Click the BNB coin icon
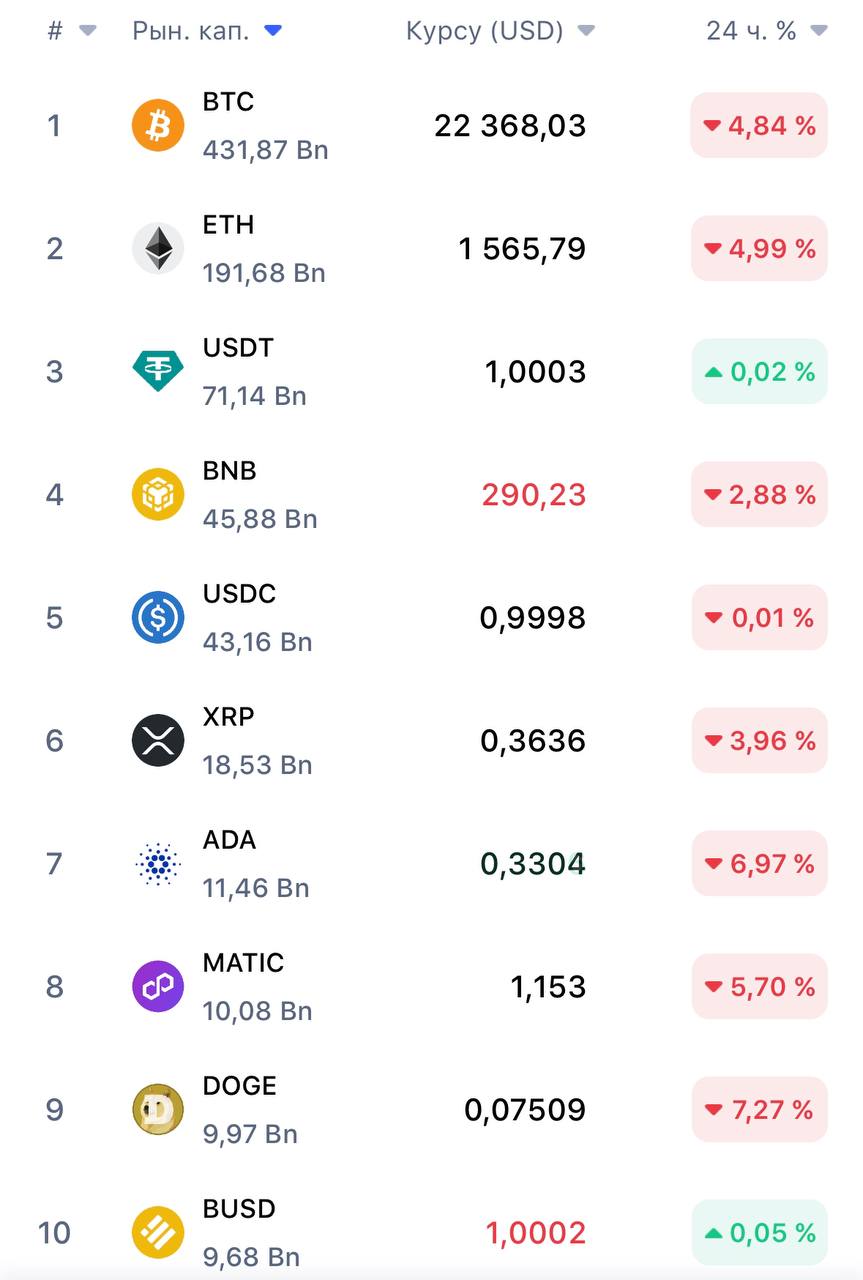Screen dimensions: 863x1280 coord(158,495)
